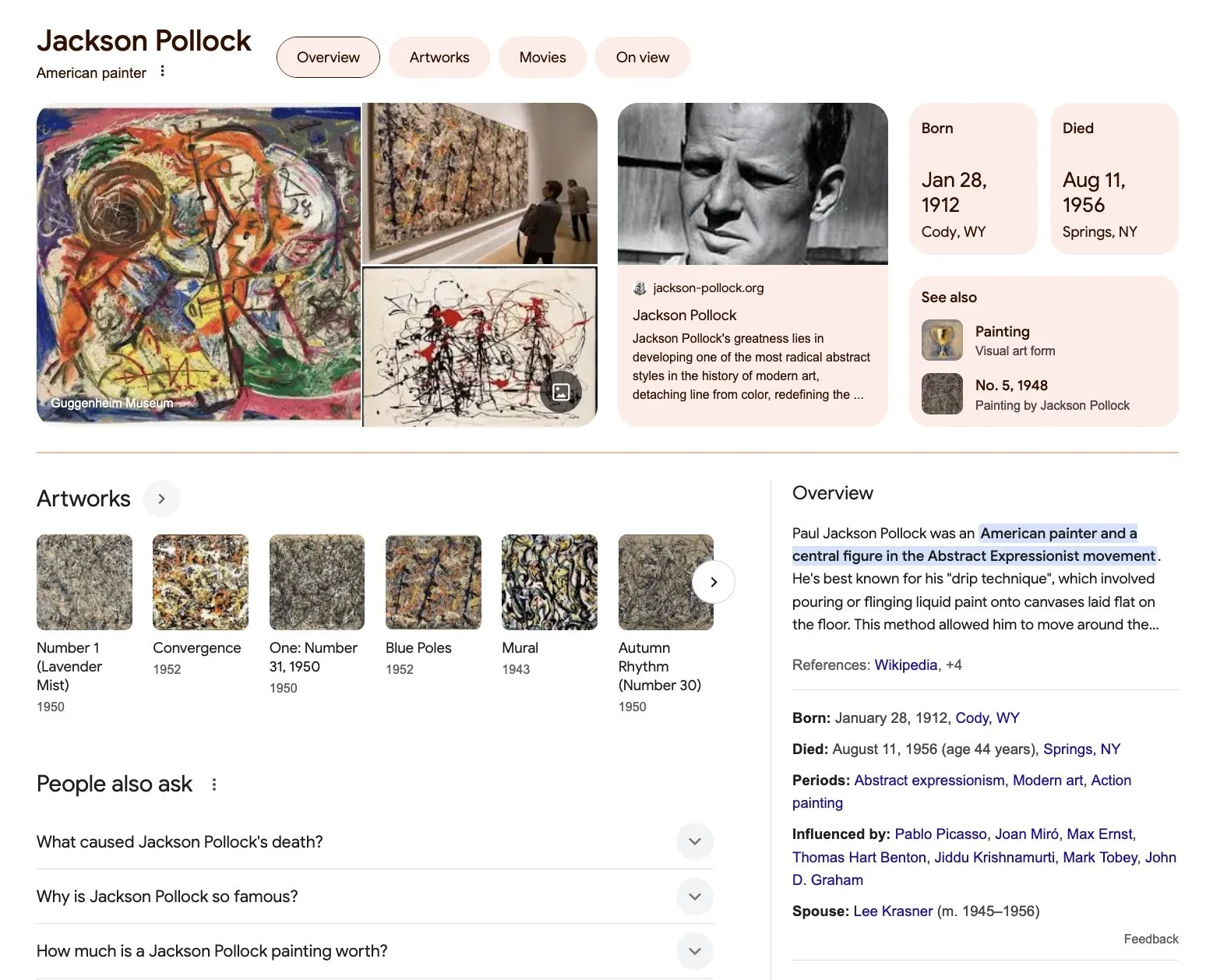Click the 'Jackson Pollock' page heading
The image size is (1206, 980).
[x=144, y=41]
